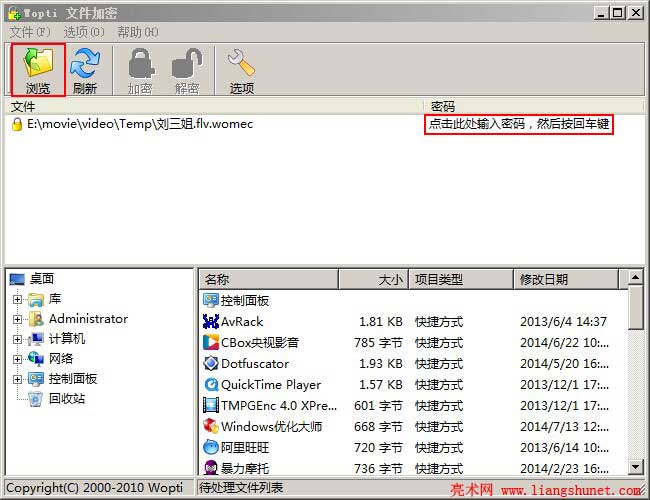Click the 待处理文件列表 status bar text
The height and width of the screenshot is (500, 650).
241,488
